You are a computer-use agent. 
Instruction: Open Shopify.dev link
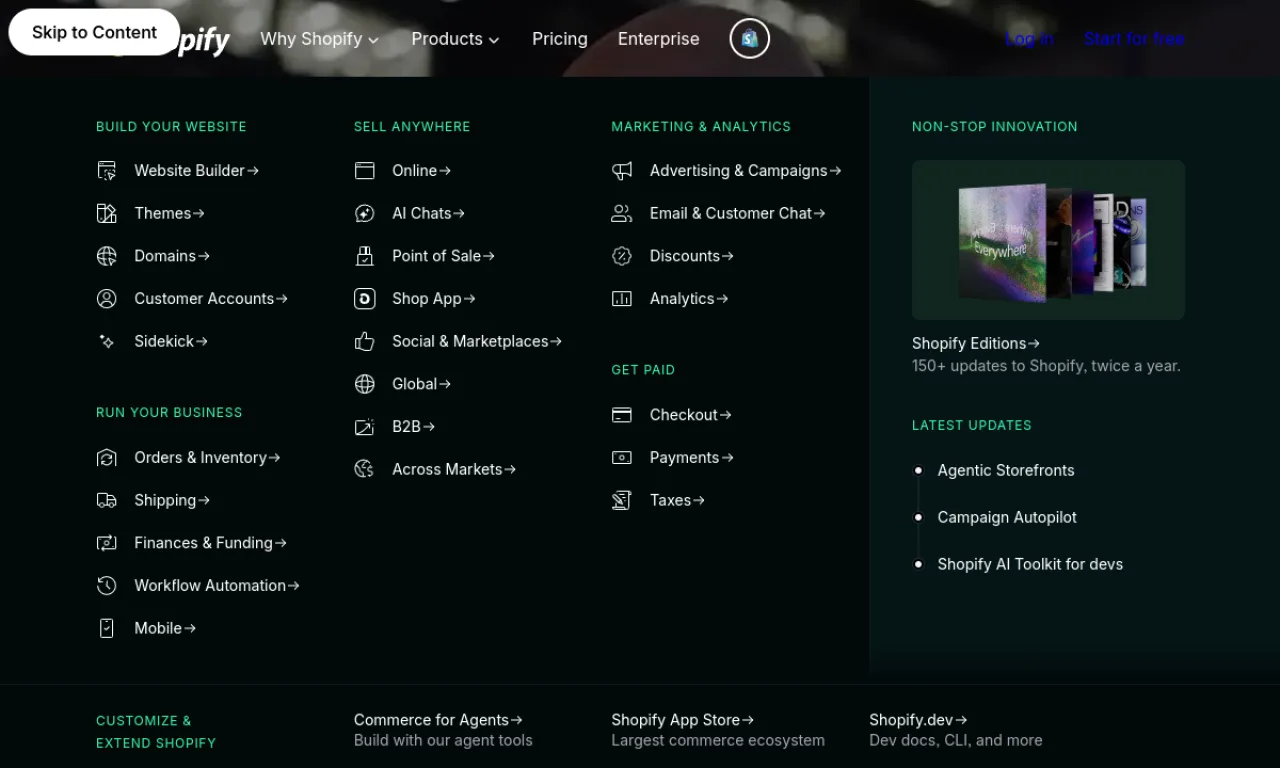[918, 720]
